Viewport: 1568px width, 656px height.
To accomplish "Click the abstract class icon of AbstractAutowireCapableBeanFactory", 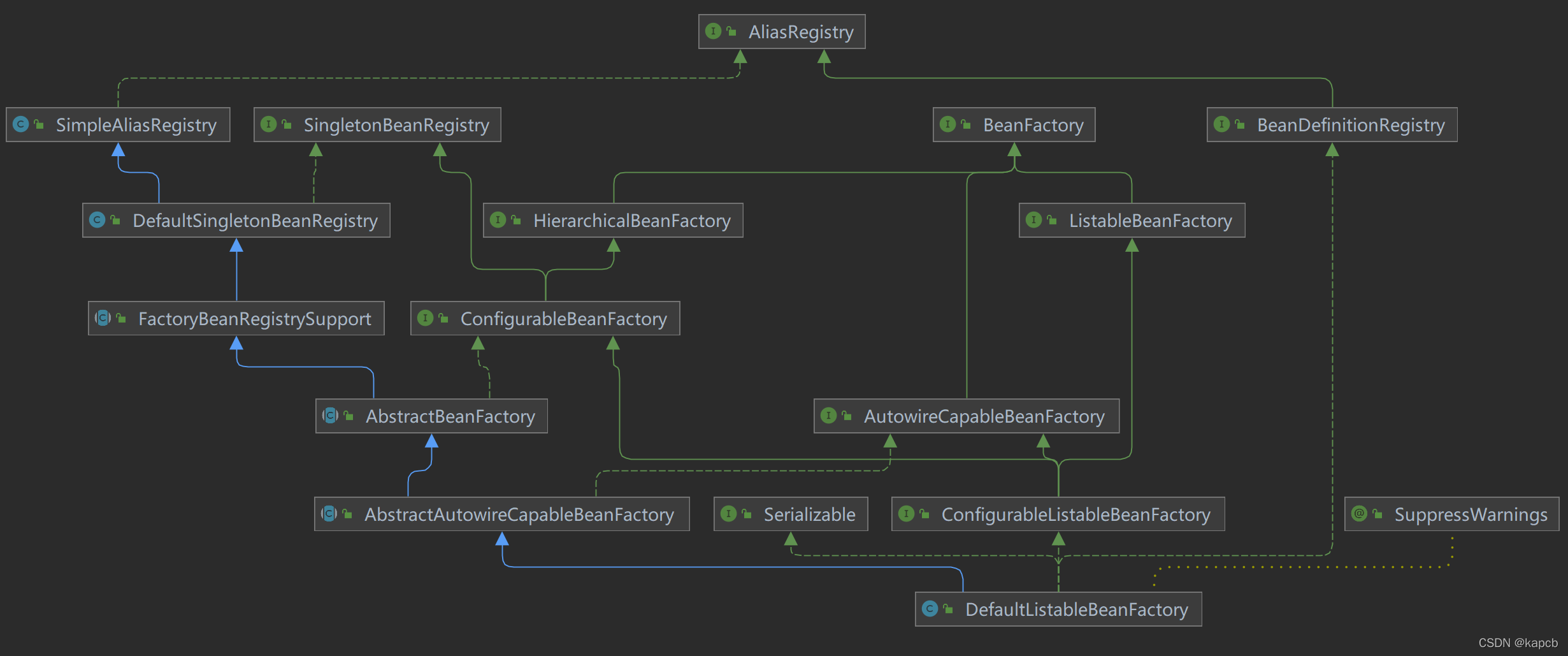I will point(329,513).
